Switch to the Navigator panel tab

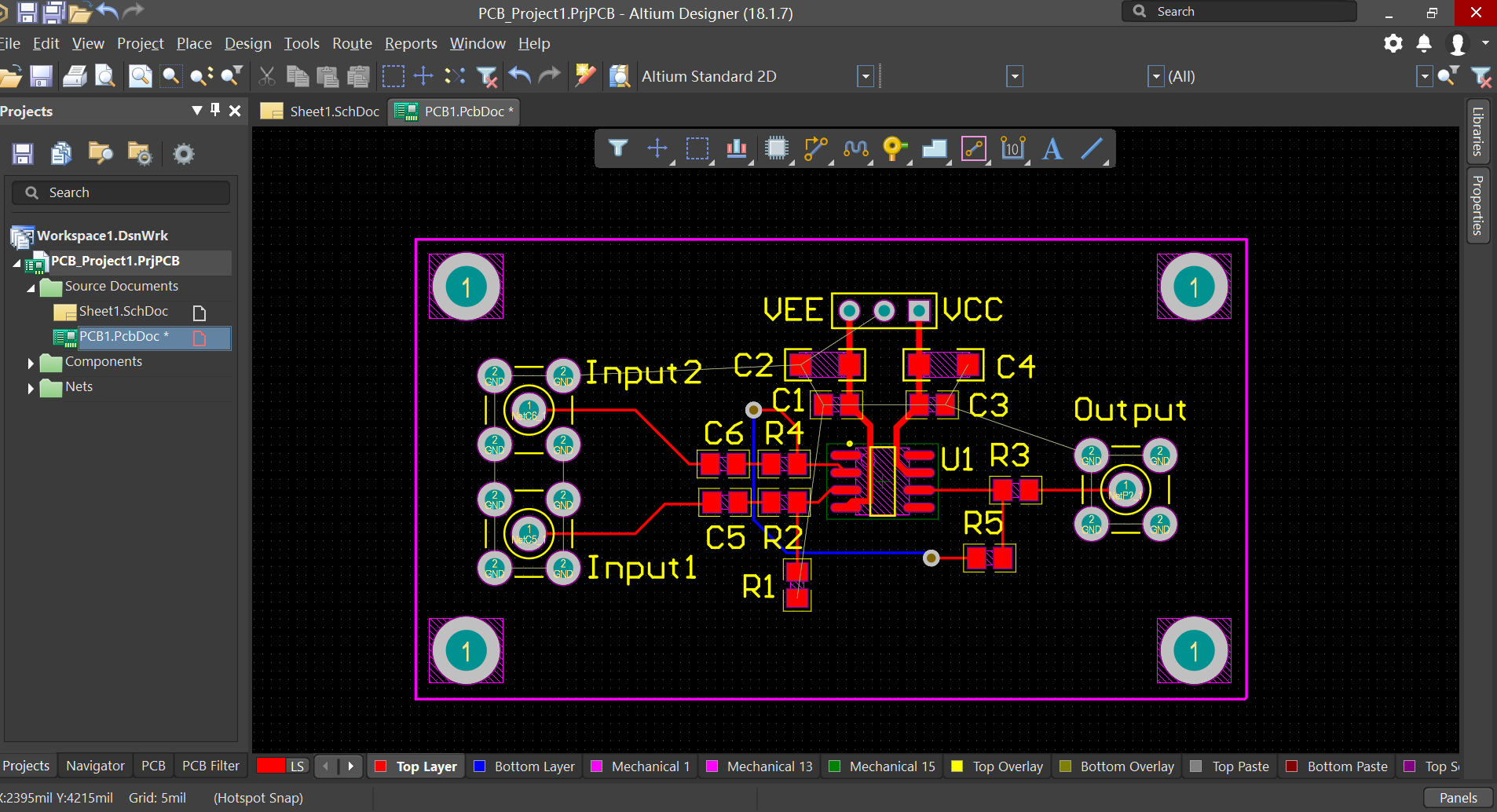tap(95, 766)
